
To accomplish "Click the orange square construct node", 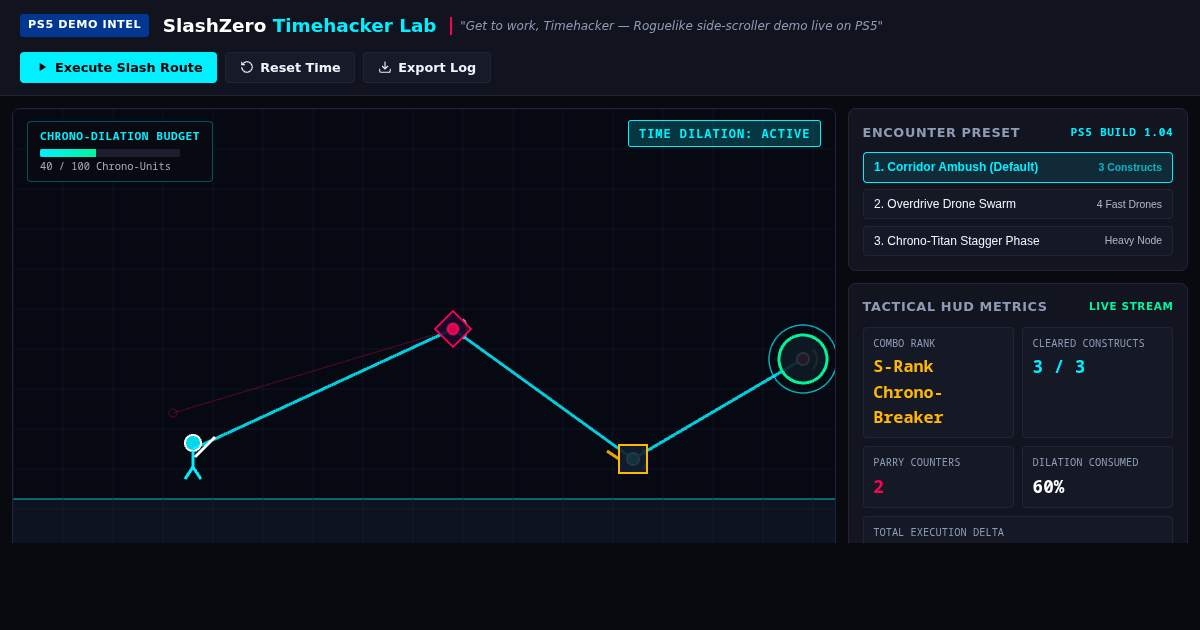I will tap(633, 459).
